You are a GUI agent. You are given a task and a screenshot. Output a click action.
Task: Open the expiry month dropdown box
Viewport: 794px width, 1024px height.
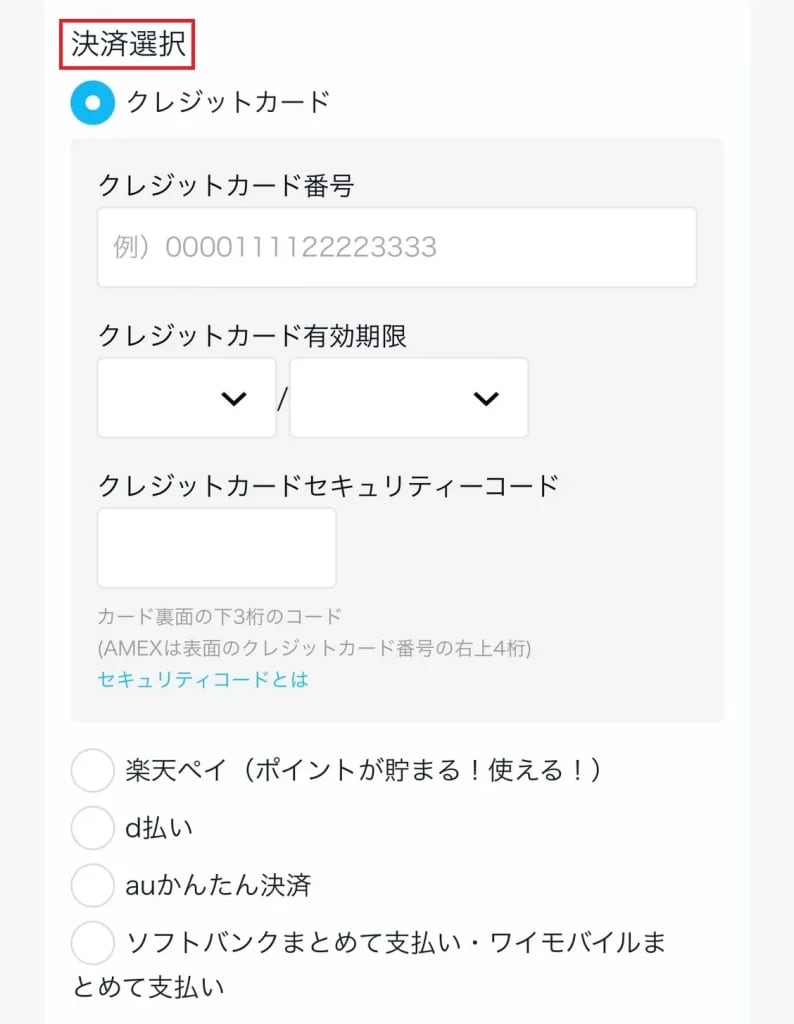[186, 398]
